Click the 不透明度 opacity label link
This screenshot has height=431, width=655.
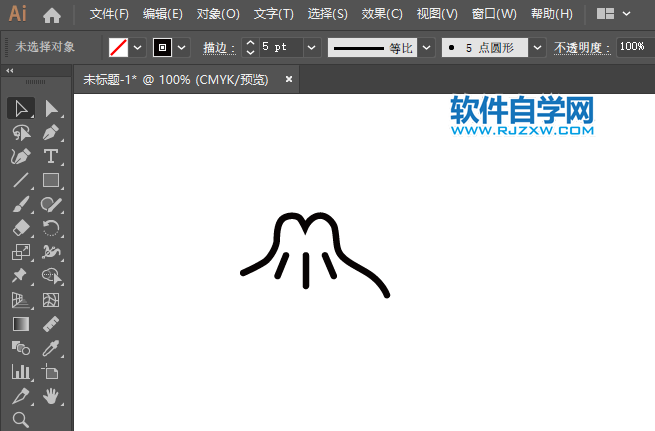pyautogui.click(x=584, y=47)
